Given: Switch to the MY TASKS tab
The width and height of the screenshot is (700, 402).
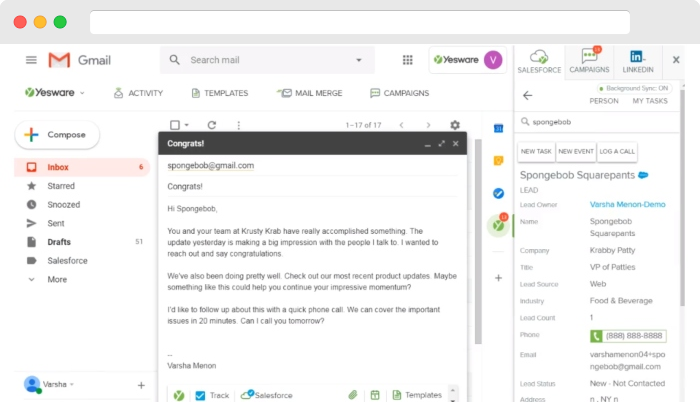Looking at the screenshot, I should point(650,101).
